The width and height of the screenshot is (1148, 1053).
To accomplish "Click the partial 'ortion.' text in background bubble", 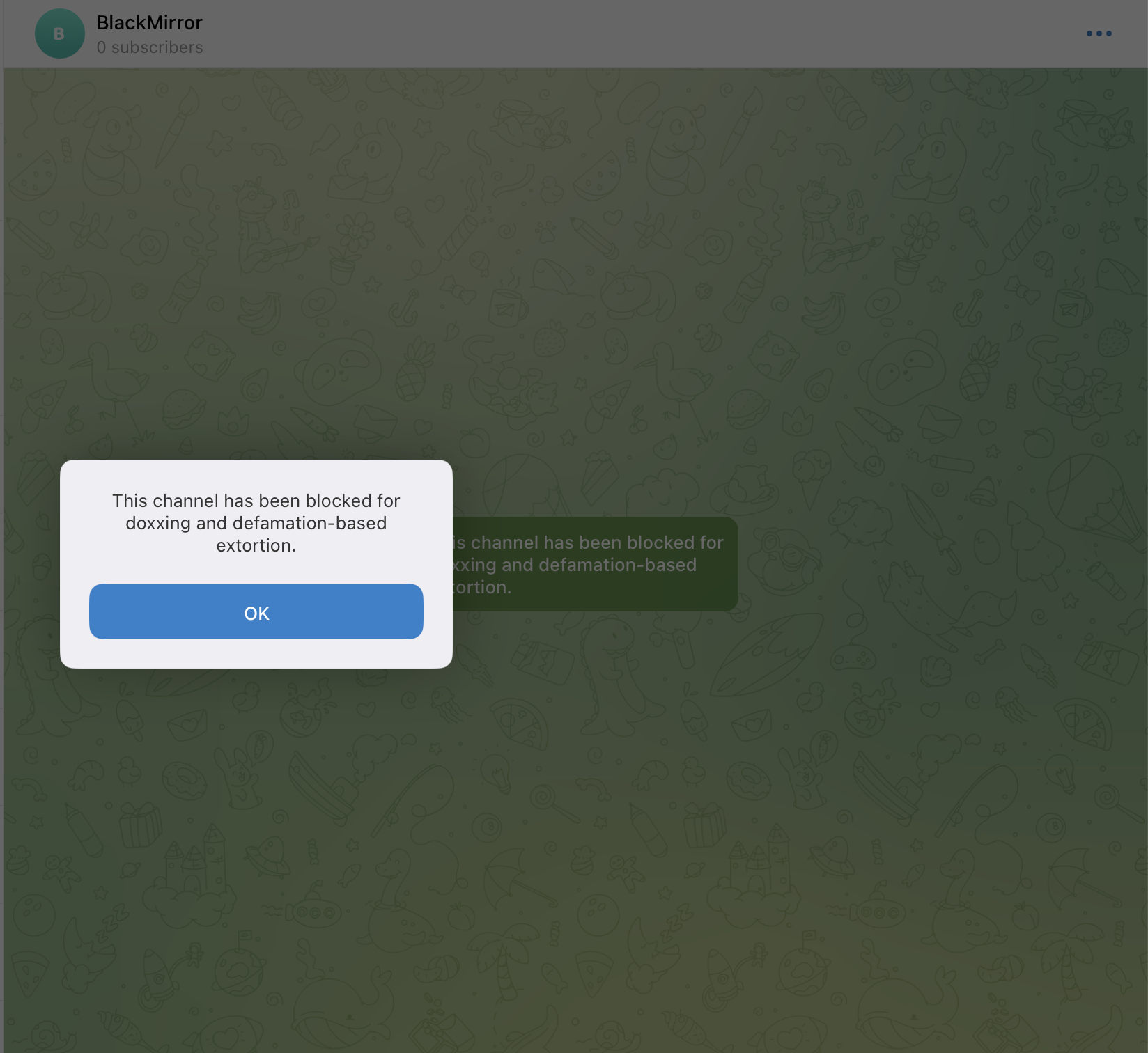I will pyautogui.click(x=482, y=587).
